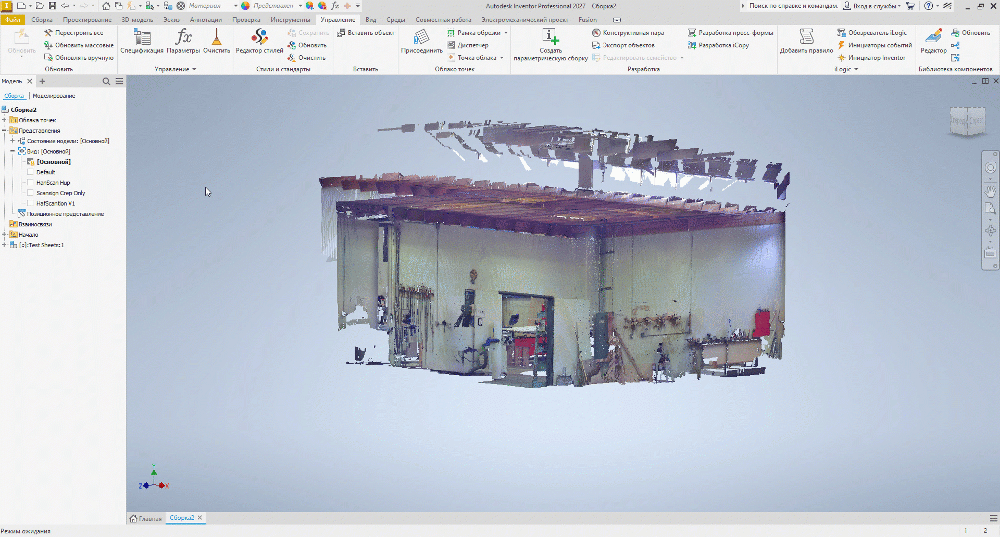1000x537 pixels.
Task: Open Обозреватель iLogic
Action: point(872,33)
